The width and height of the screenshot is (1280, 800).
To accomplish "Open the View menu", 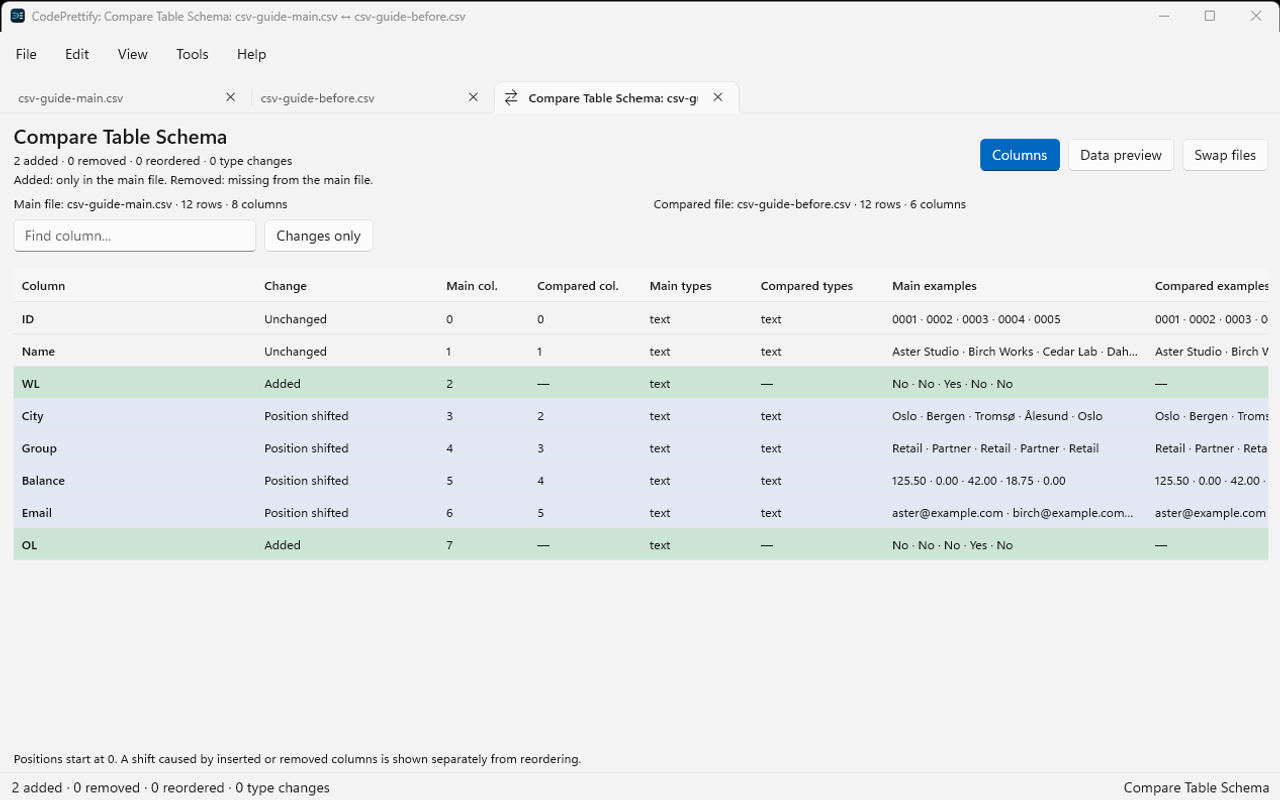I will 133,54.
